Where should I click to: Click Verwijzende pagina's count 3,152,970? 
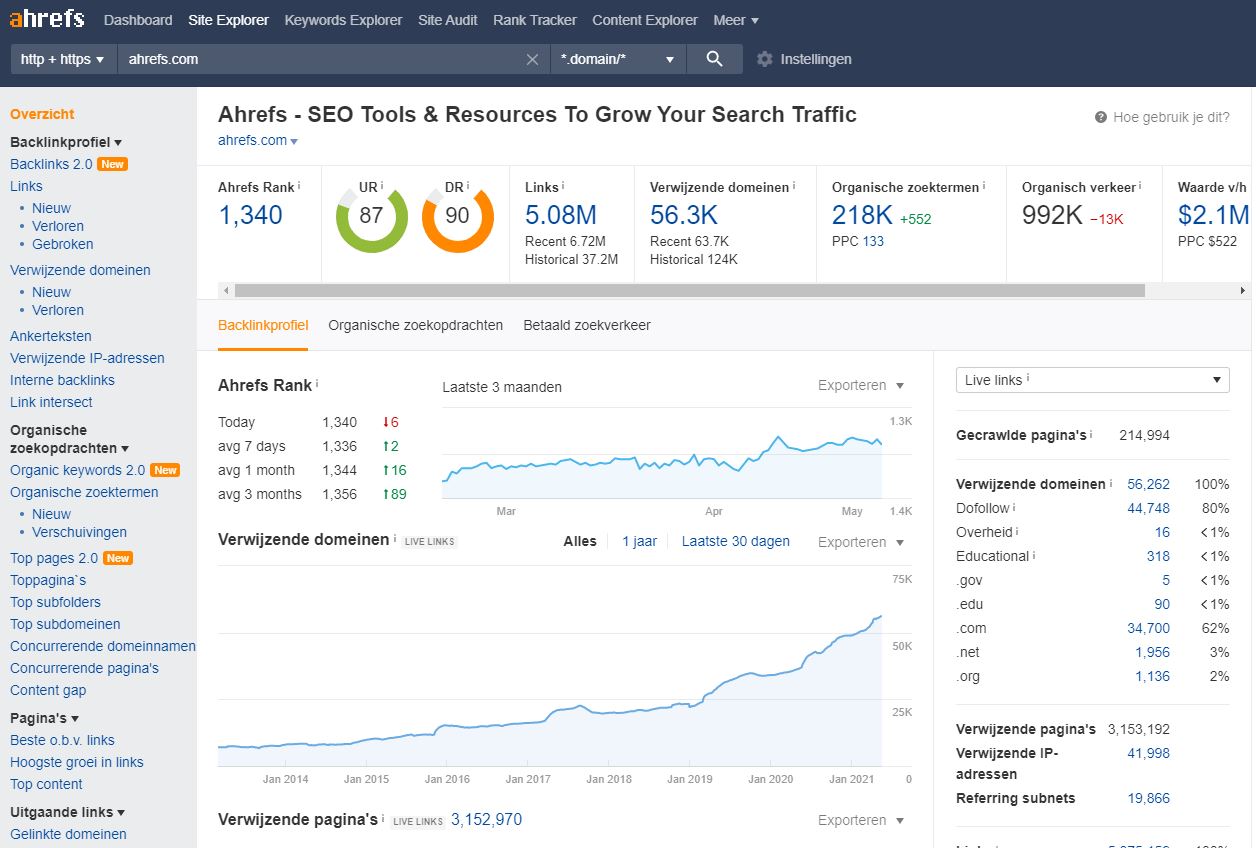486,820
